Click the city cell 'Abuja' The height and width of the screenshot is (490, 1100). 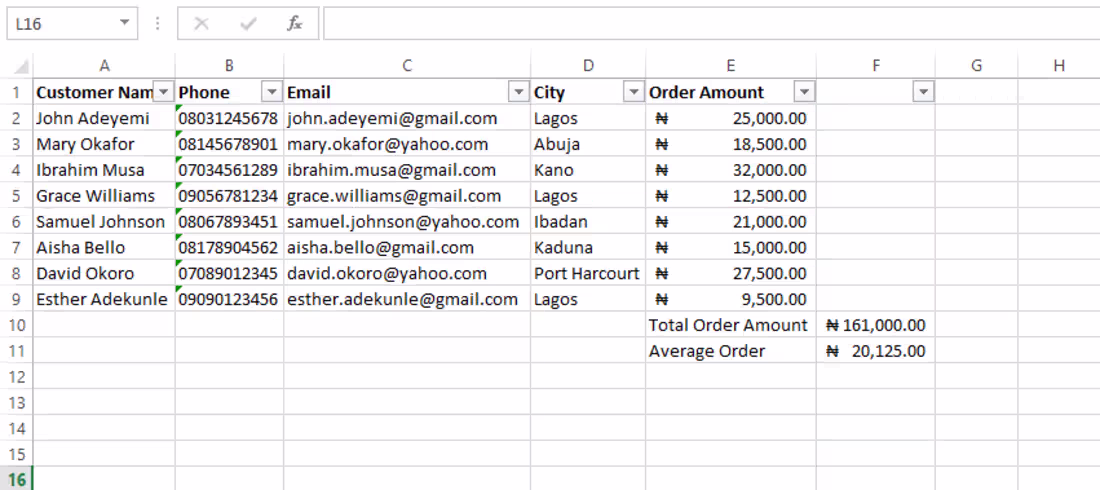tap(588, 144)
